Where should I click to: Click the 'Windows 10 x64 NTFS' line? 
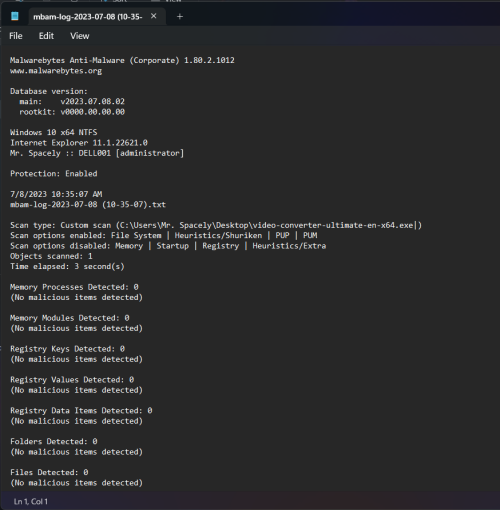[54, 132]
